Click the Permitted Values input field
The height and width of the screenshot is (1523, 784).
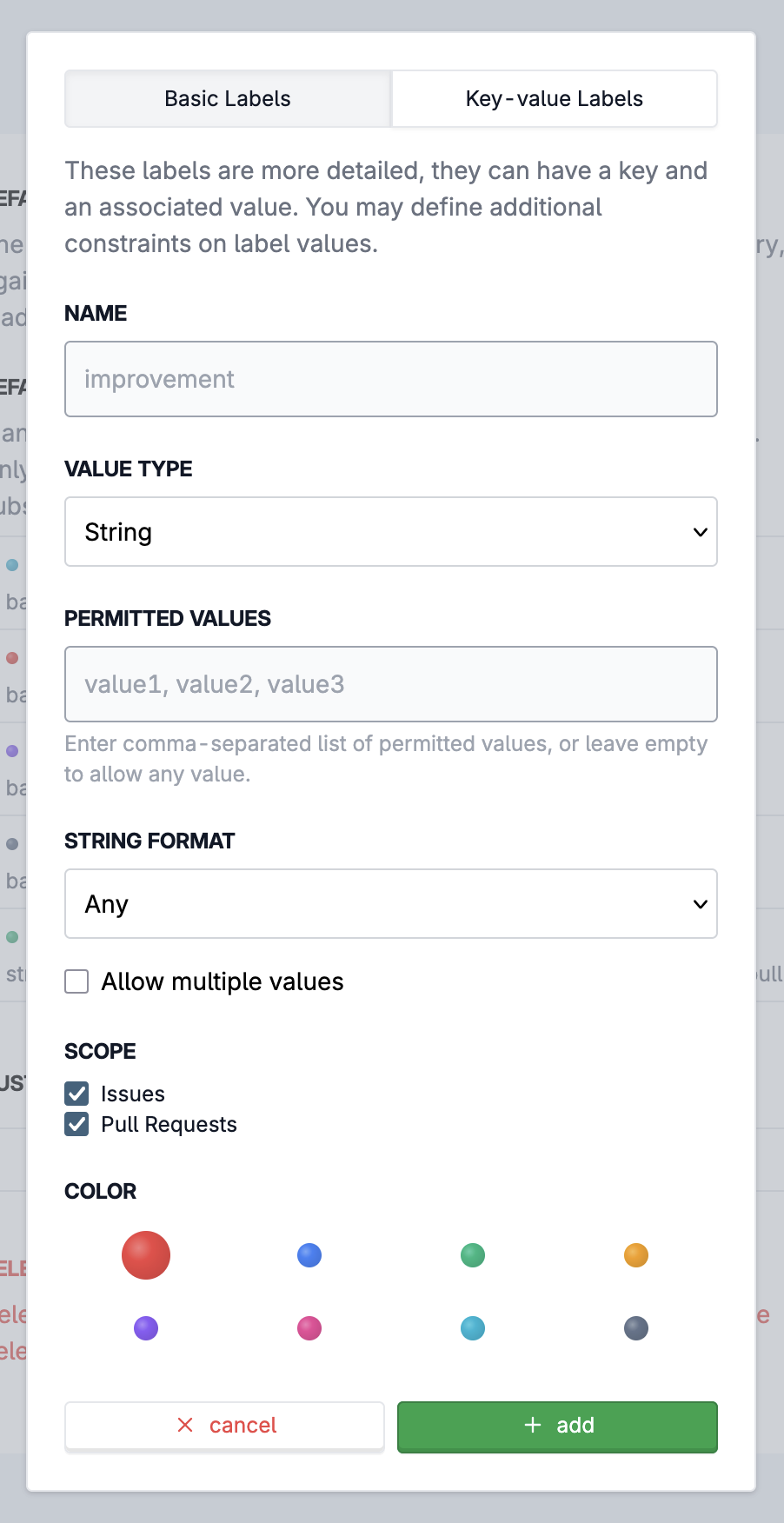tap(390, 684)
